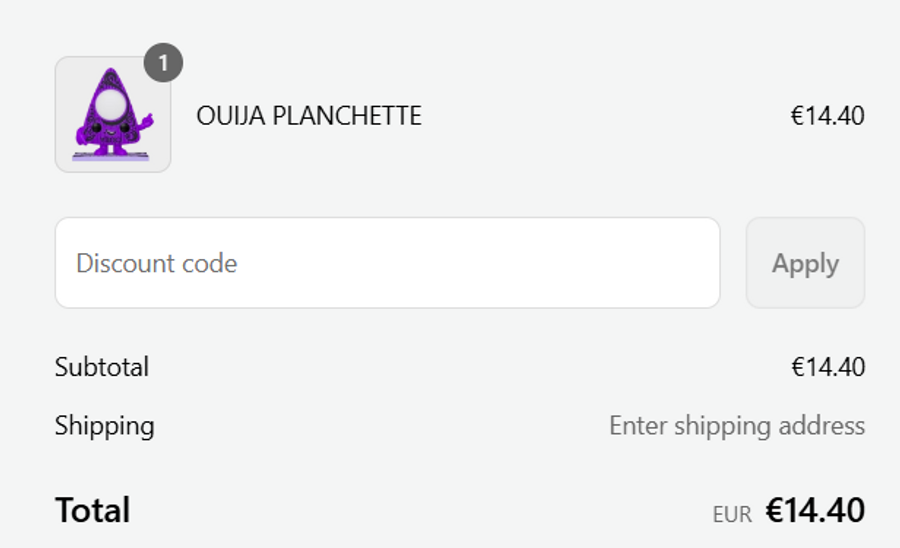The image size is (900, 548).
Task: Click the planchette figure's display base
Action: (x=110, y=155)
